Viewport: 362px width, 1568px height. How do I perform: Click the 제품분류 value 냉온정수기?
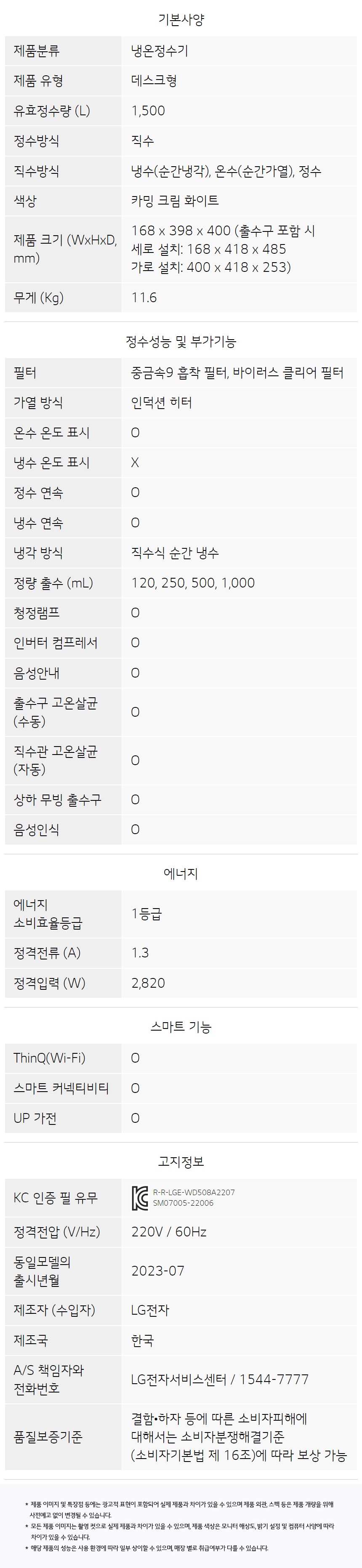point(160,50)
